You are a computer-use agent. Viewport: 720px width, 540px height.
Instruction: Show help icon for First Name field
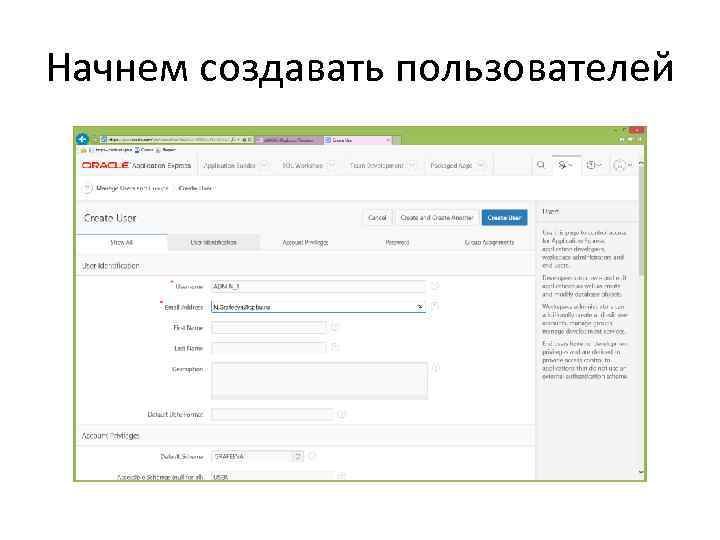(335, 327)
